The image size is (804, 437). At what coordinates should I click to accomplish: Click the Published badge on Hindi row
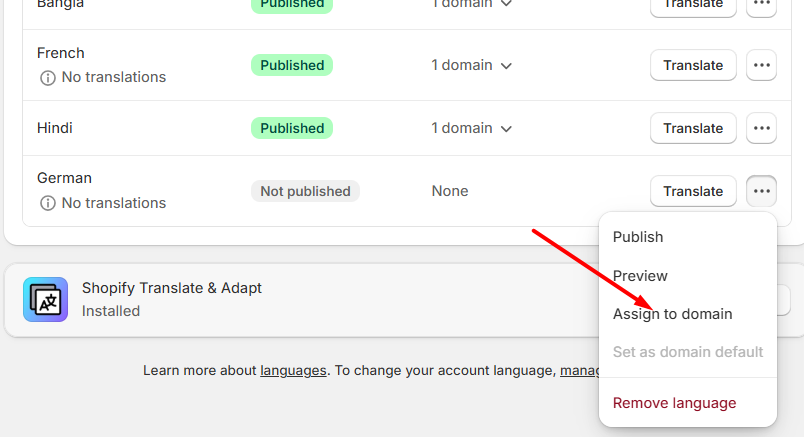292,128
